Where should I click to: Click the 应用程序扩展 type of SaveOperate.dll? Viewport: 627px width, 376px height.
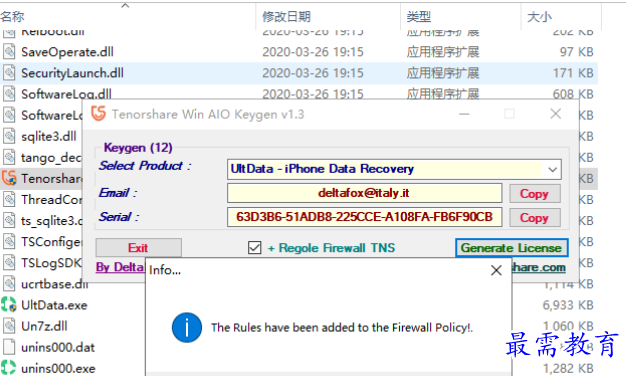click(x=443, y=52)
